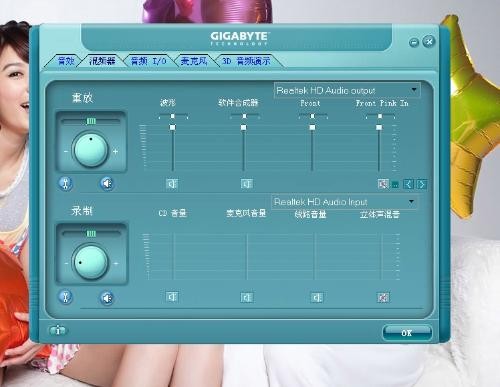The image size is (500, 387).
Task: Click the 重放 master balance slider
Action: point(91,121)
